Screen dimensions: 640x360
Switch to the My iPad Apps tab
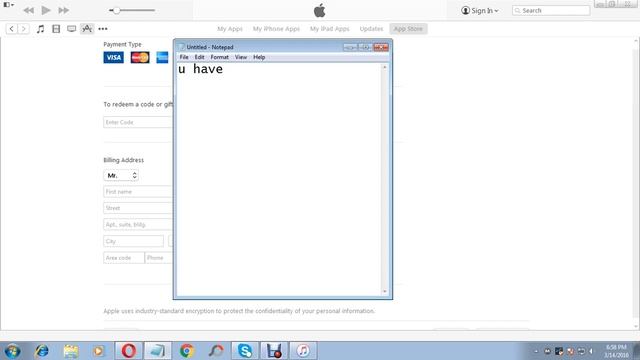(x=329, y=29)
